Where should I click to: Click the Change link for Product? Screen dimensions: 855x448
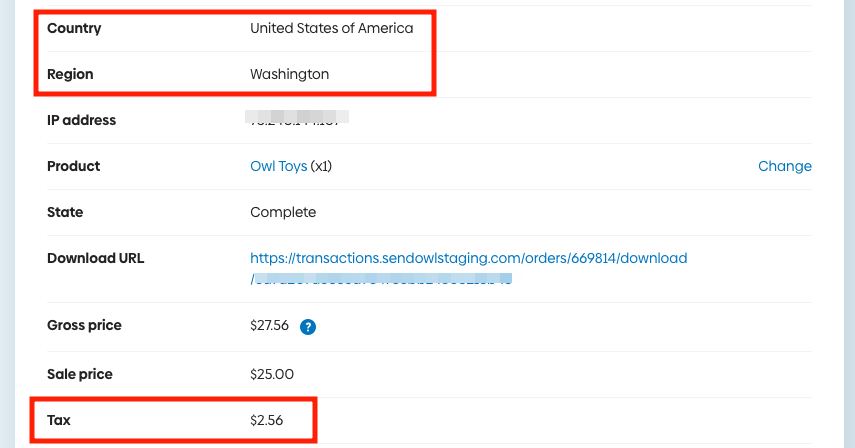click(x=785, y=166)
